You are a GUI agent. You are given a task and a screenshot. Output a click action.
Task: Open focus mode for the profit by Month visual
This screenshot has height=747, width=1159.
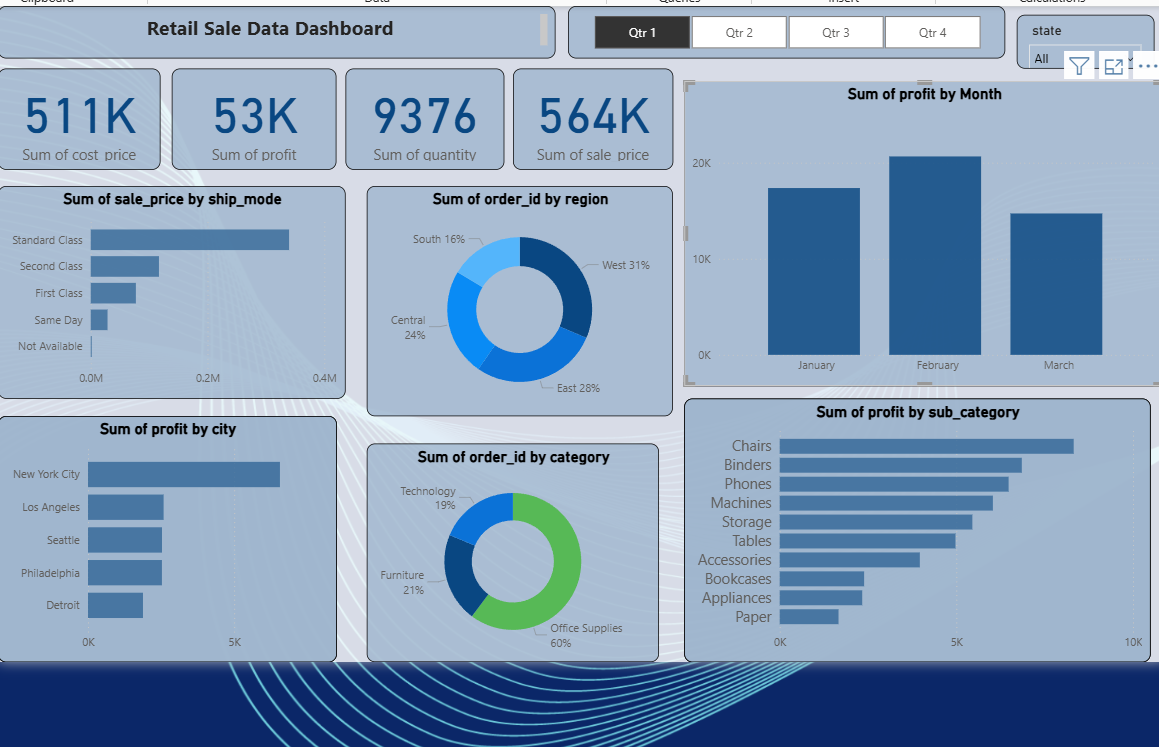[x=1114, y=67]
